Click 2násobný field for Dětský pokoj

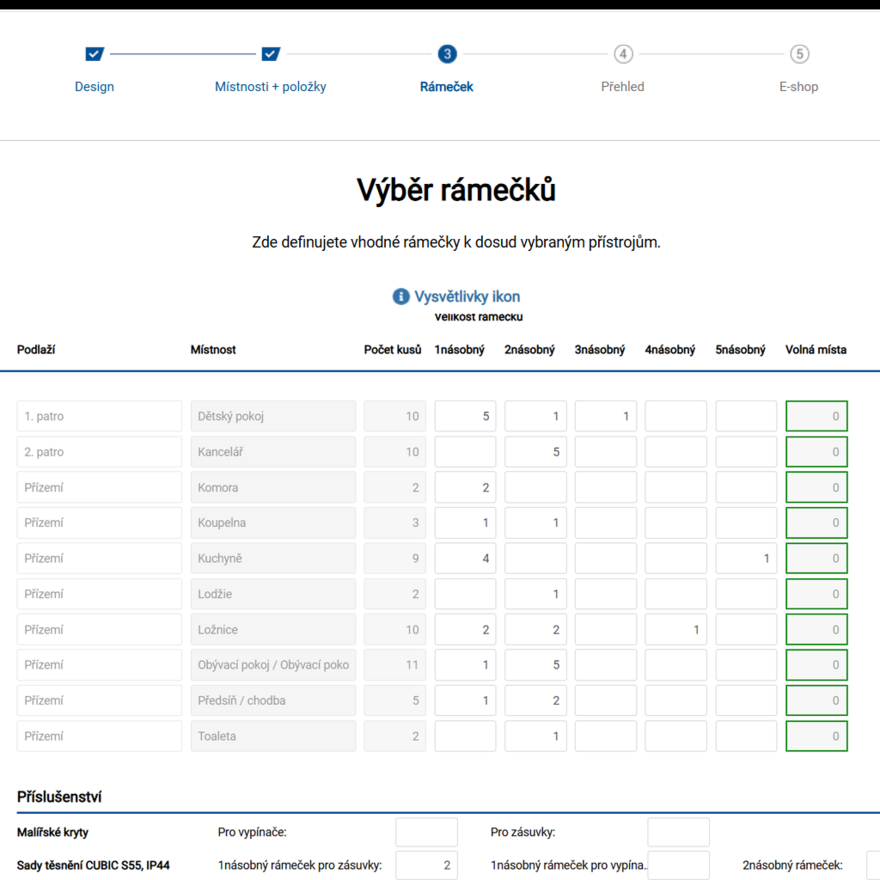[x=535, y=416]
